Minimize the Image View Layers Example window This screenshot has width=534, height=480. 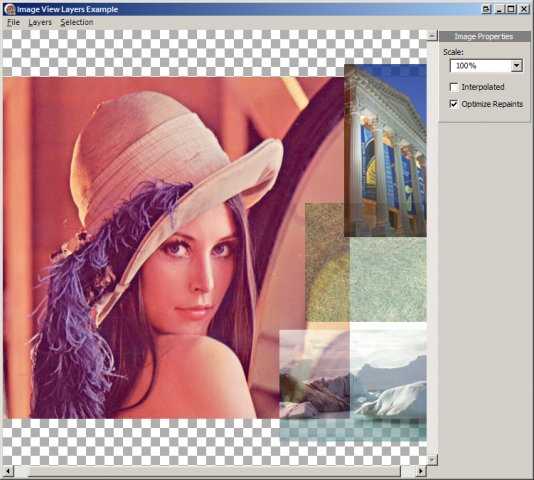click(x=499, y=9)
